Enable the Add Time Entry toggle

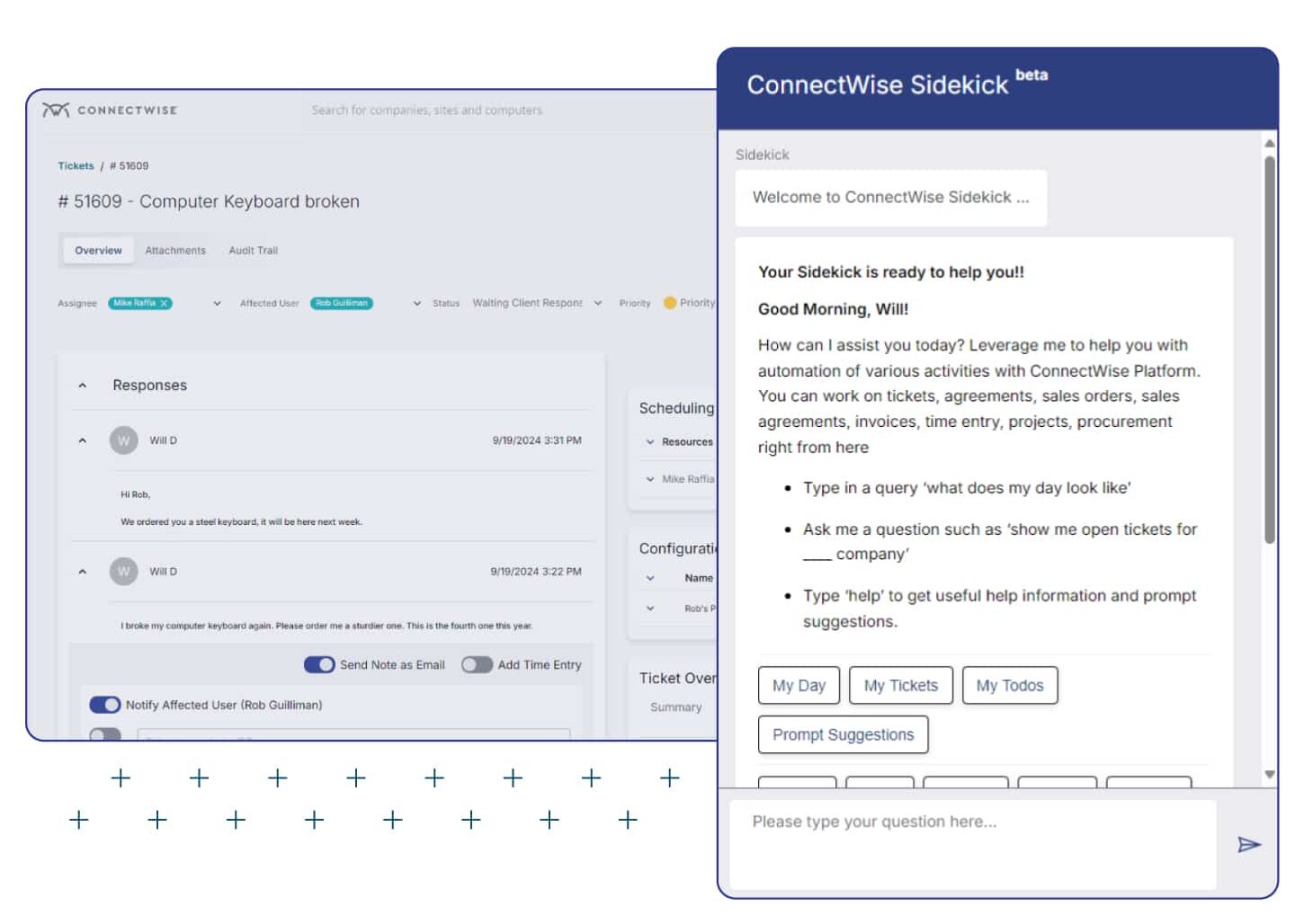click(477, 664)
